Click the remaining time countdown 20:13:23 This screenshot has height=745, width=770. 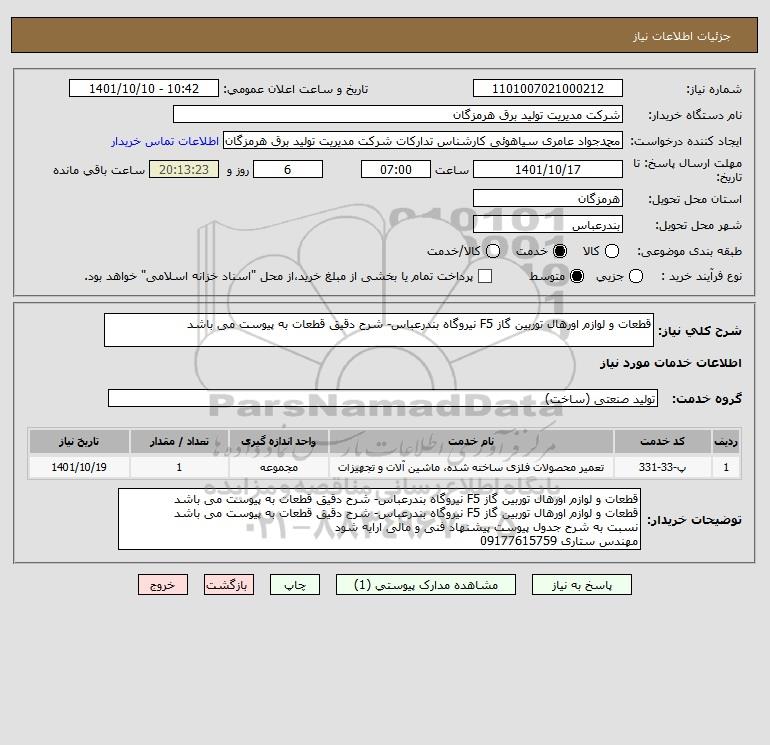tap(184, 169)
